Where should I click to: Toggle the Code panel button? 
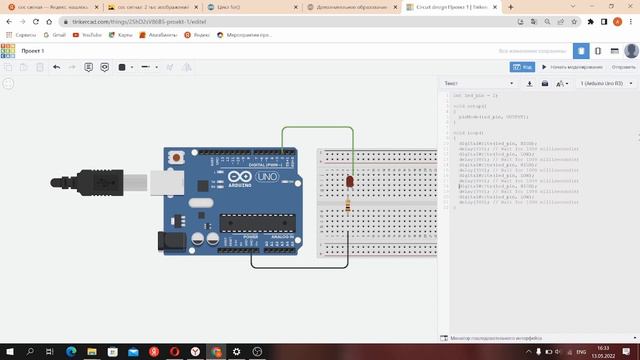pos(522,67)
